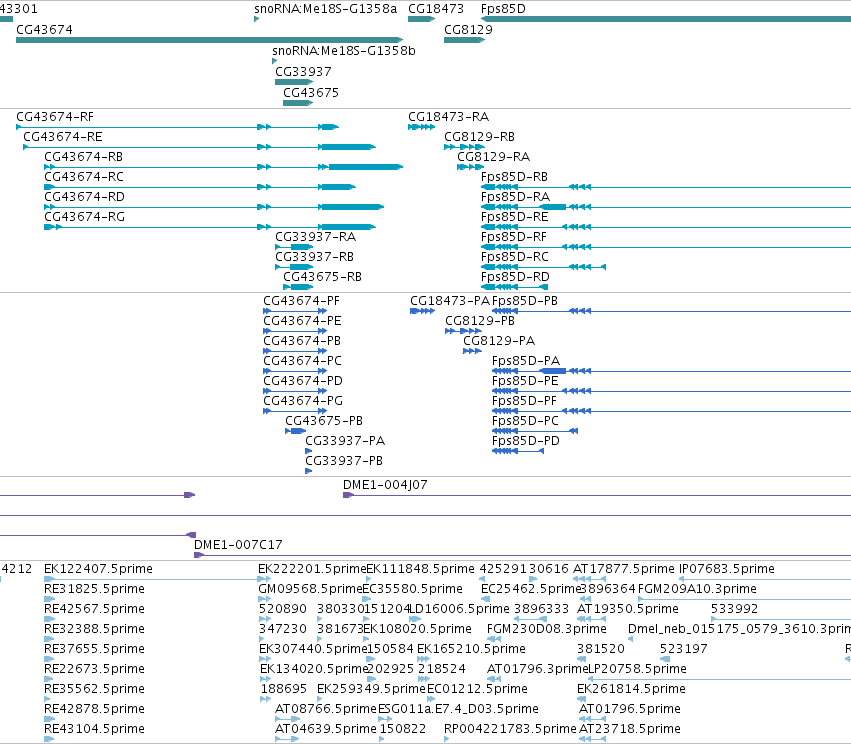The height and width of the screenshot is (744, 851).
Task: Click the teal Fps85D gene bar
Action: pos(666,19)
